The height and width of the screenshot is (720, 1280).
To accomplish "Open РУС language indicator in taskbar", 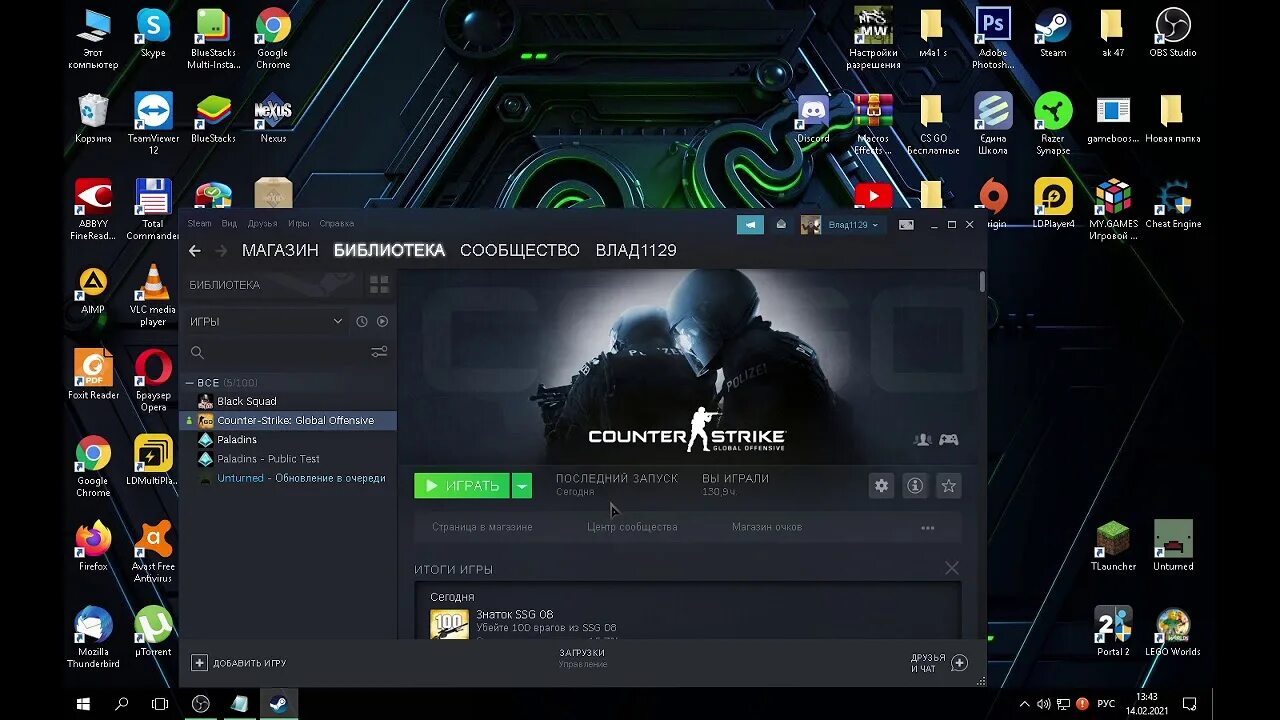I will (1106, 704).
